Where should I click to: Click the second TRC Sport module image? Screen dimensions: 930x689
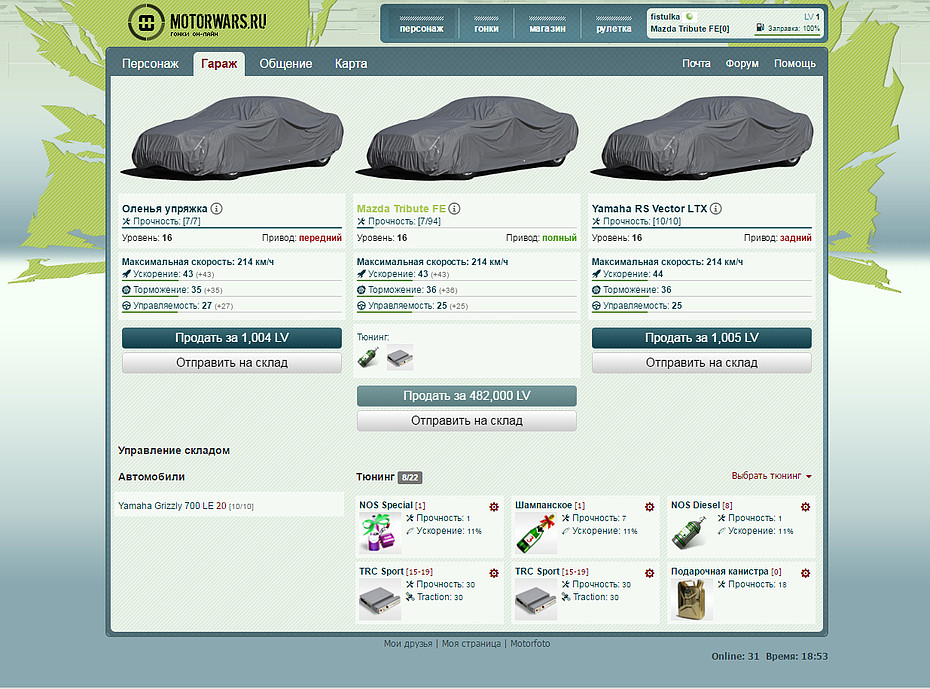coord(536,599)
